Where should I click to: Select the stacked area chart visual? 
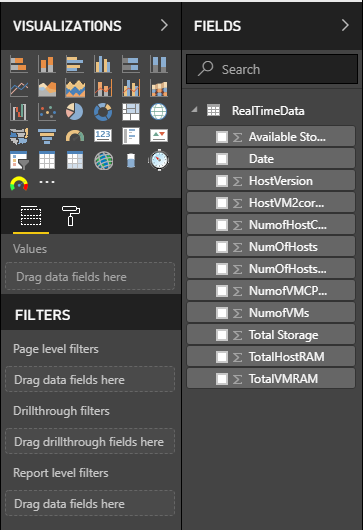(75, 88)
